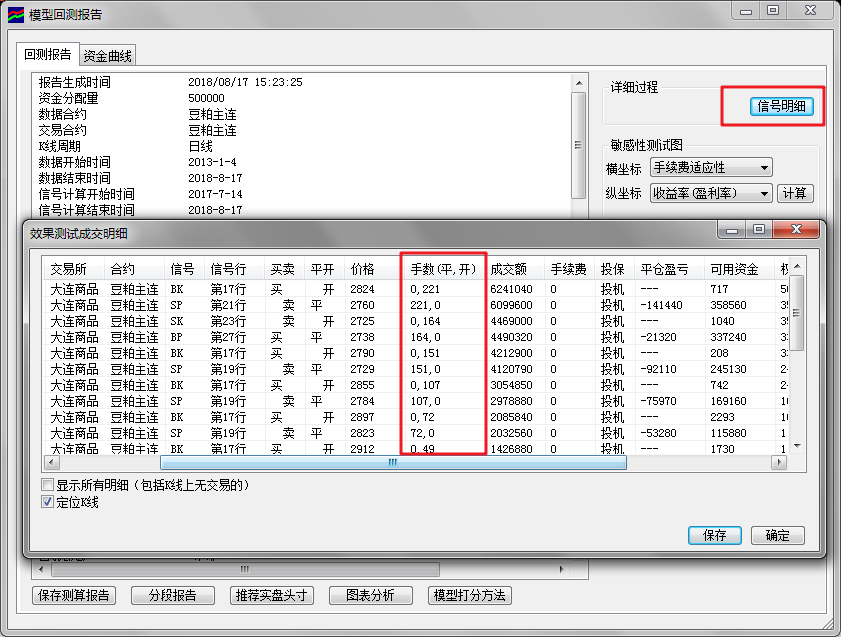This screenshot has width=841, height=637.
Task: Click the 模型打分方法 button
Action: (469, 595)
